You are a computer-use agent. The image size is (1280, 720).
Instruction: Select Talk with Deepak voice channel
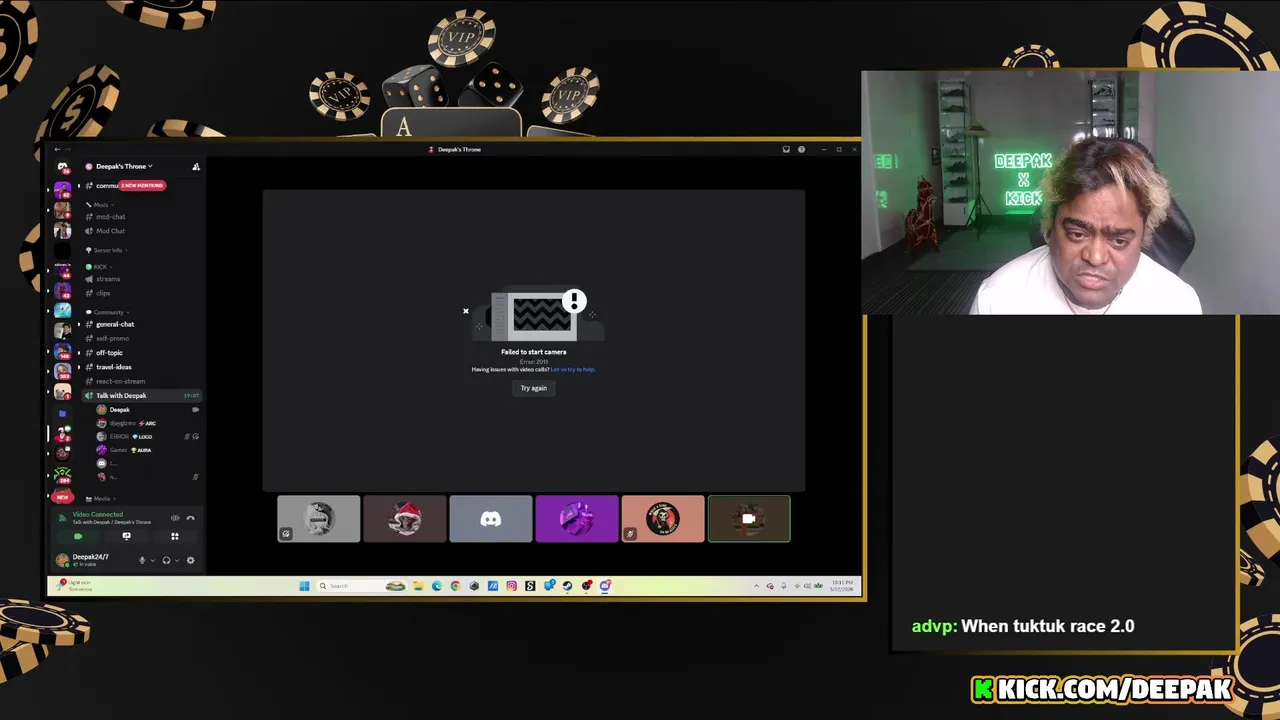pyautogui.click(x=141, y=396)
